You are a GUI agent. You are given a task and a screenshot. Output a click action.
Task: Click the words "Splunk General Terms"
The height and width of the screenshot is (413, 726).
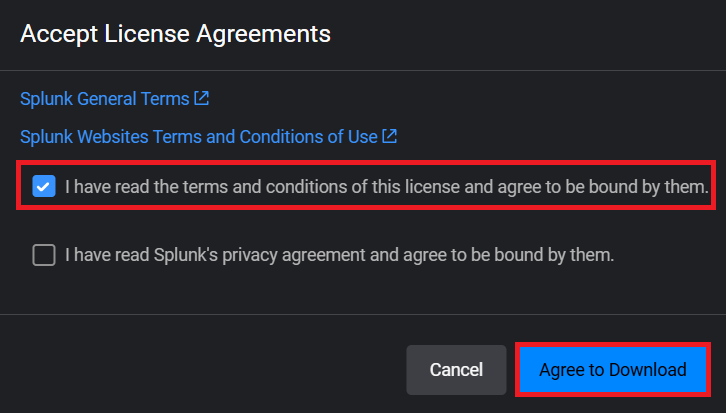[105, 99]
